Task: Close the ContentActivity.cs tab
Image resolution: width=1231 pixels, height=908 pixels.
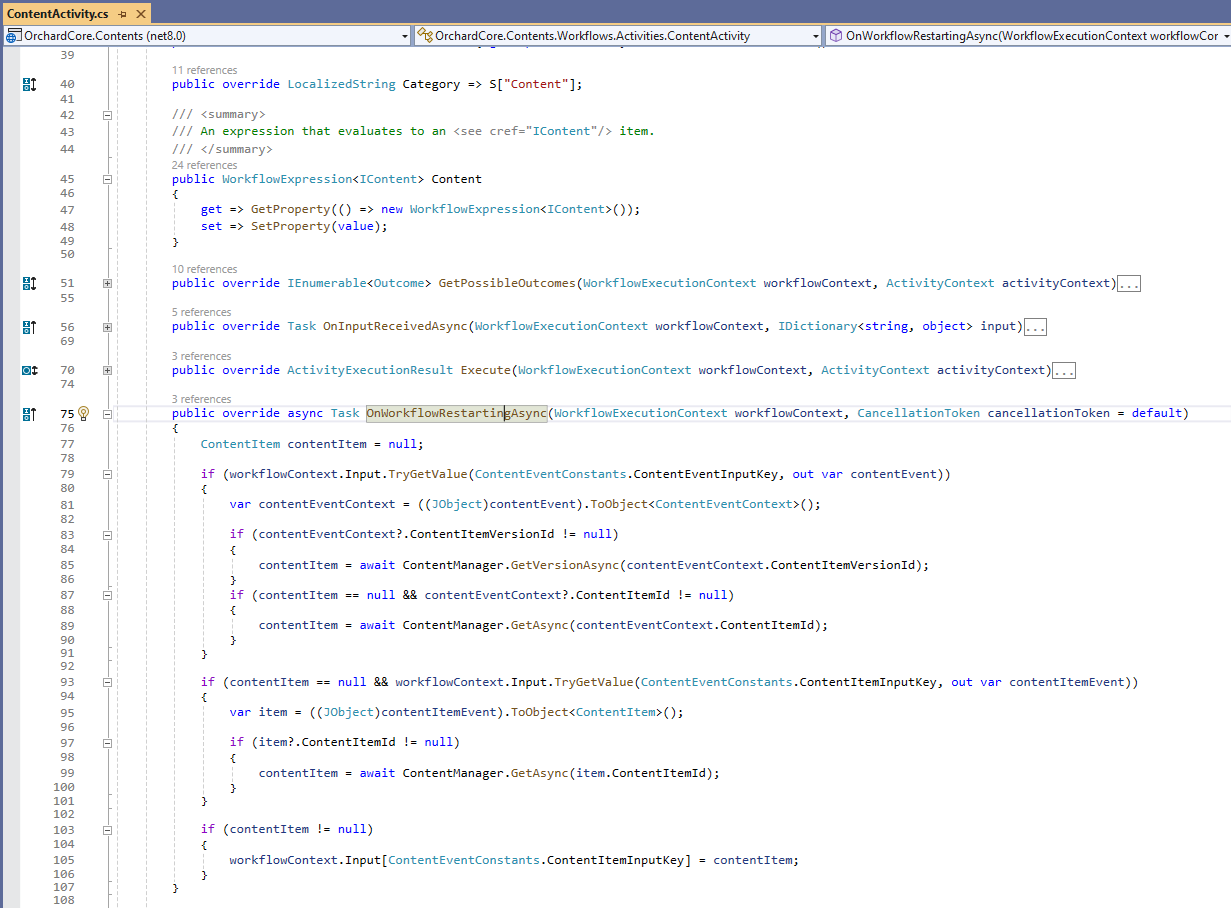Action: [140, 14]
